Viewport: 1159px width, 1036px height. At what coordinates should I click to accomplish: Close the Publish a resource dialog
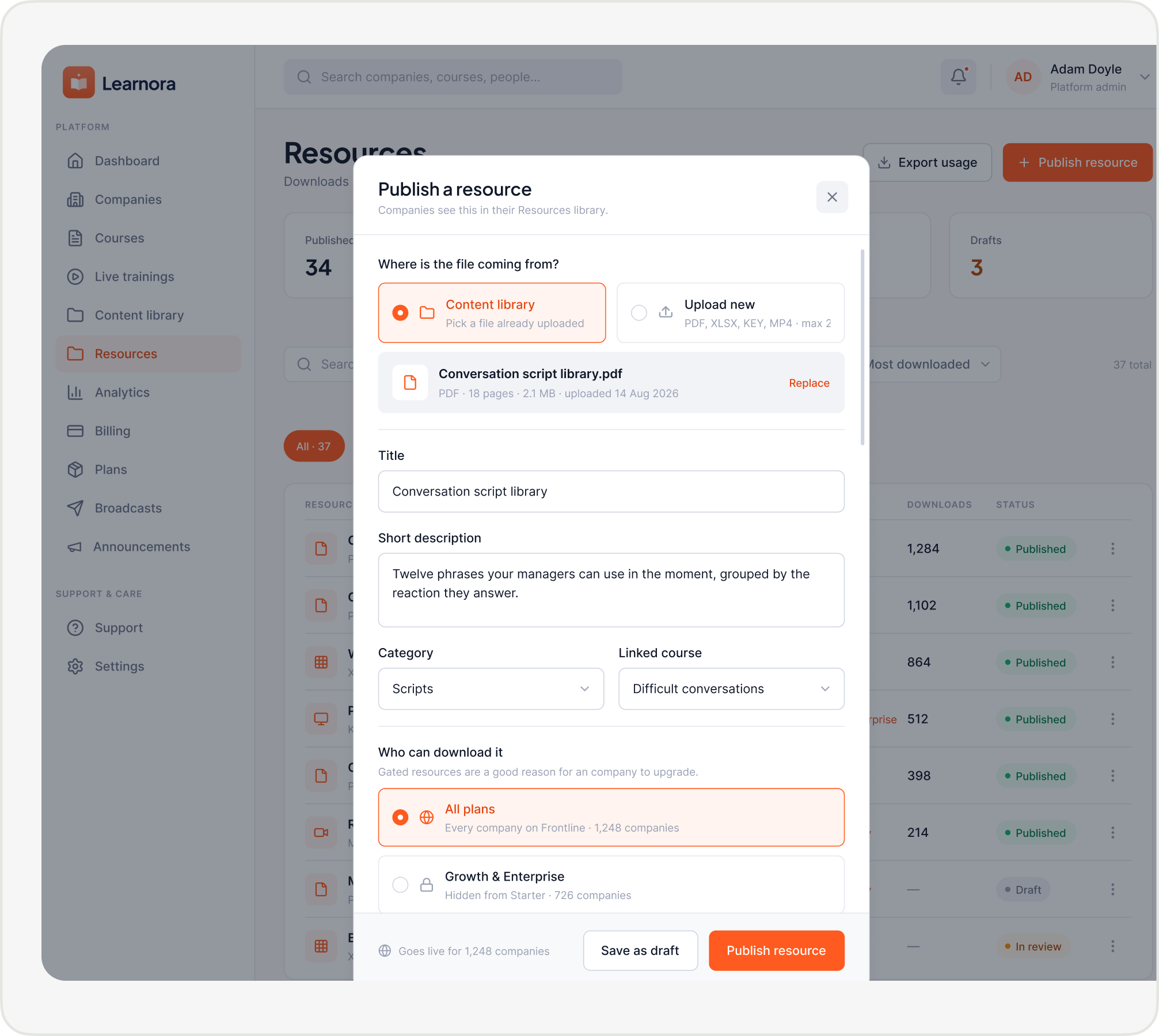[x=832, y=197]
